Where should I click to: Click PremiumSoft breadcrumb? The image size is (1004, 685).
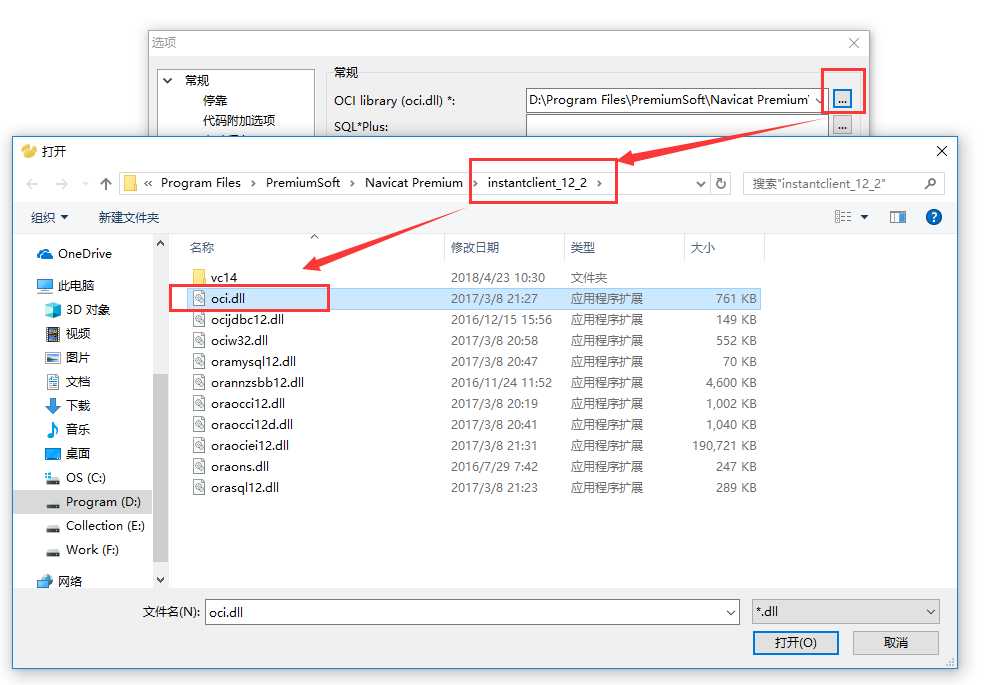(x=303, y=183)
